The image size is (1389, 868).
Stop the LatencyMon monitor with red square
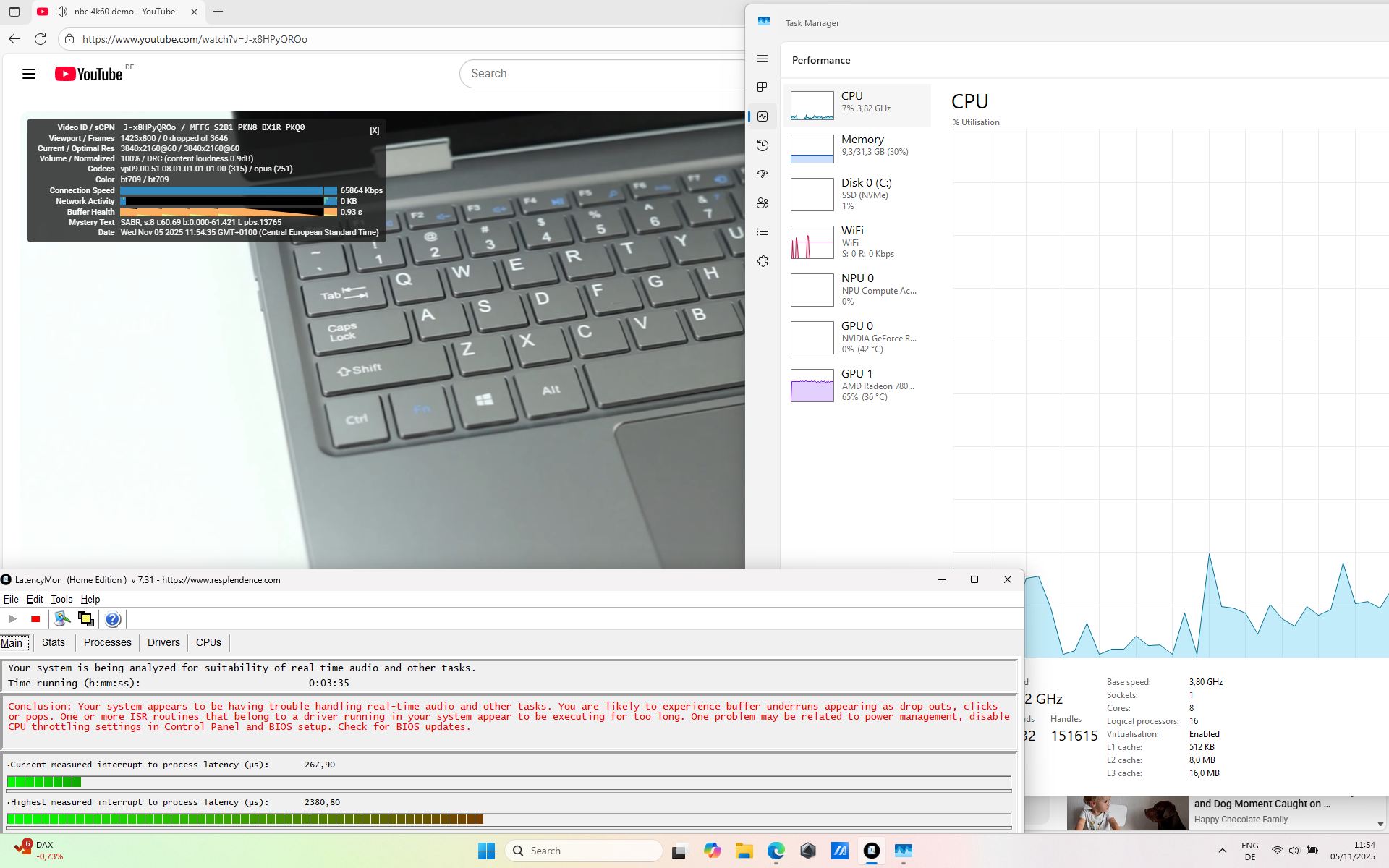click(35, 619)
